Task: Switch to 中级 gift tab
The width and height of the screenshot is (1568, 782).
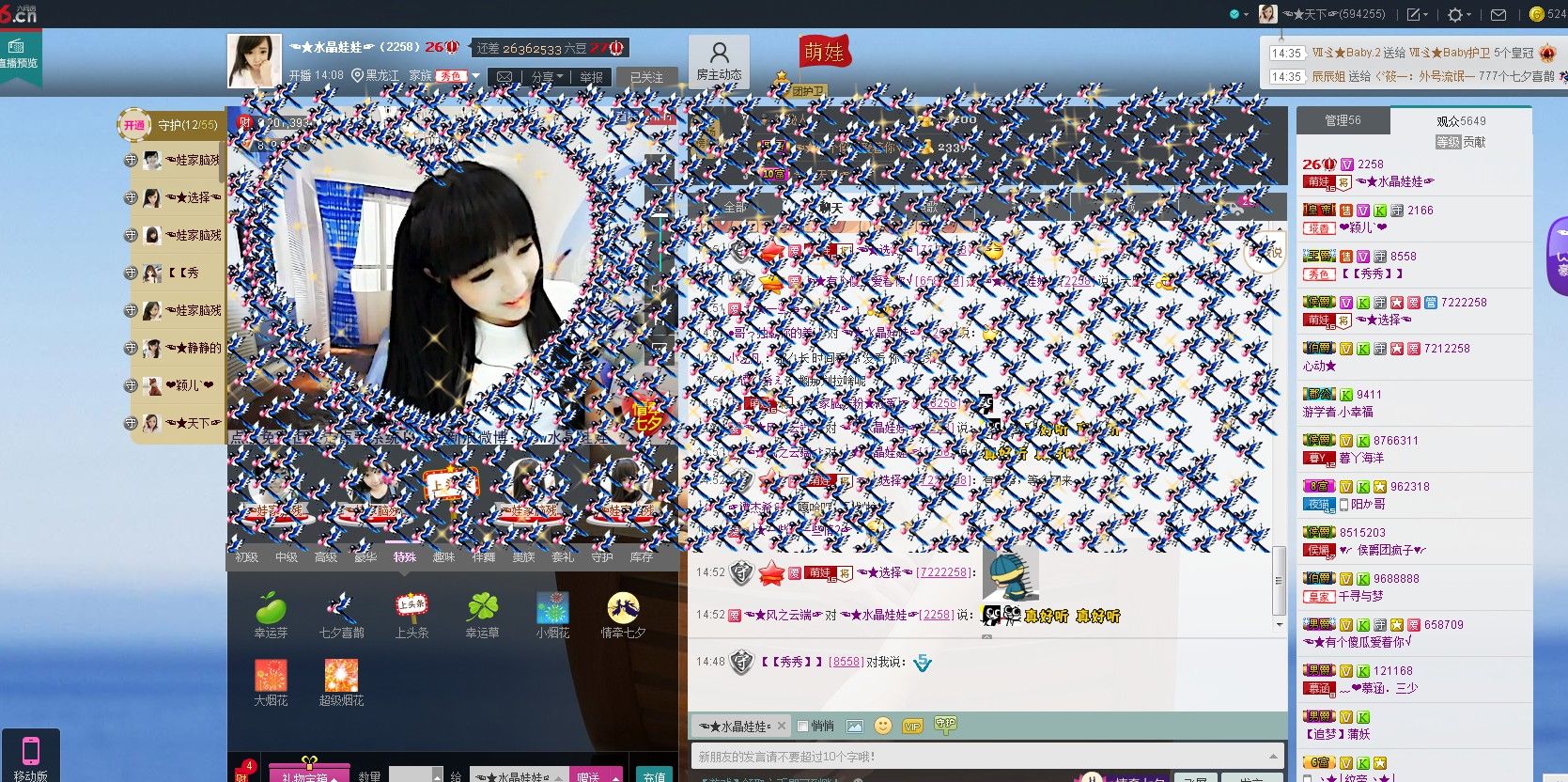Action: 287,557
